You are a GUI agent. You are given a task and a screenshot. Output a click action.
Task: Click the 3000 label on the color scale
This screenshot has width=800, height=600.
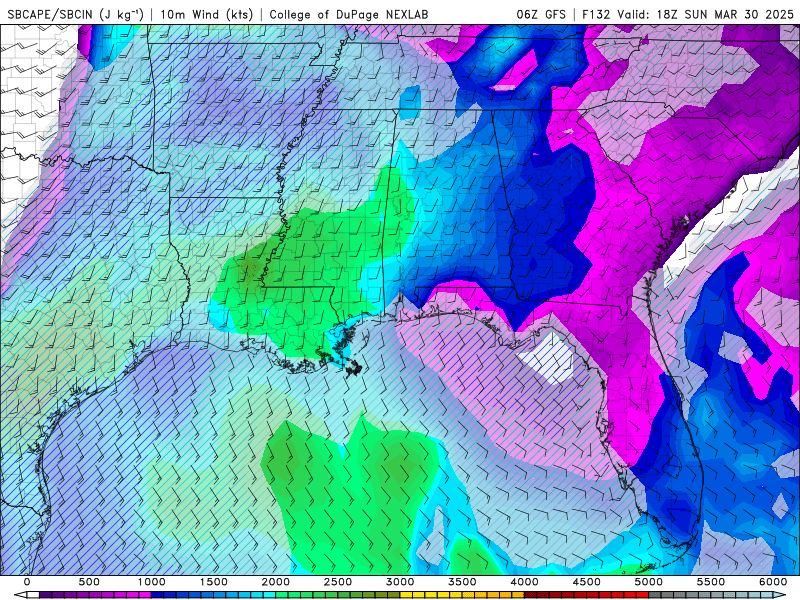click(x=400, y=582)
